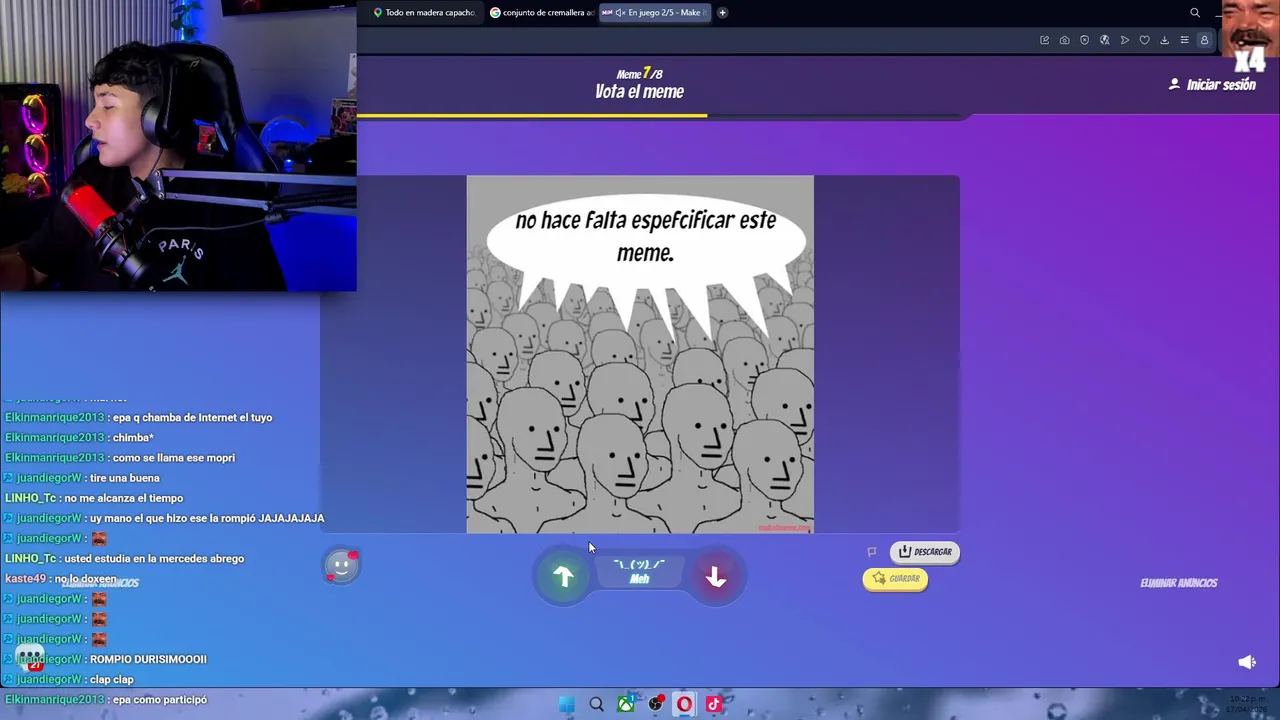
Task: Click chat message 'epa q chamba de Internet el tuyo'
Action: (x=192, y=418)
